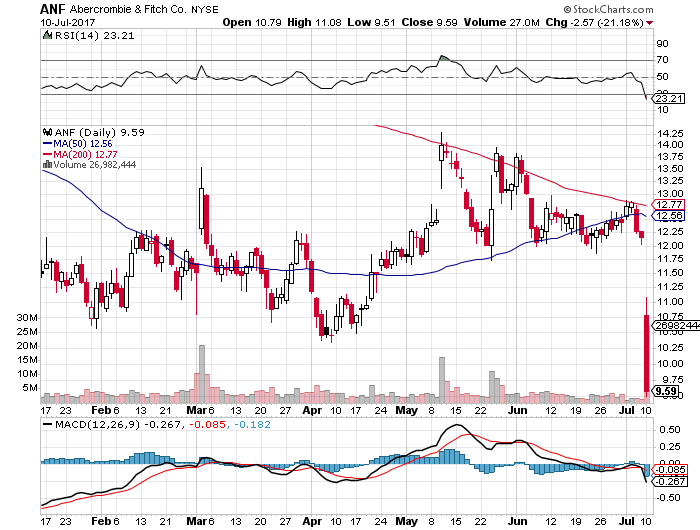Screen dimensions: 700x530
Task: Click the Mar label under the price chart
Action: (x=195, y=410)
